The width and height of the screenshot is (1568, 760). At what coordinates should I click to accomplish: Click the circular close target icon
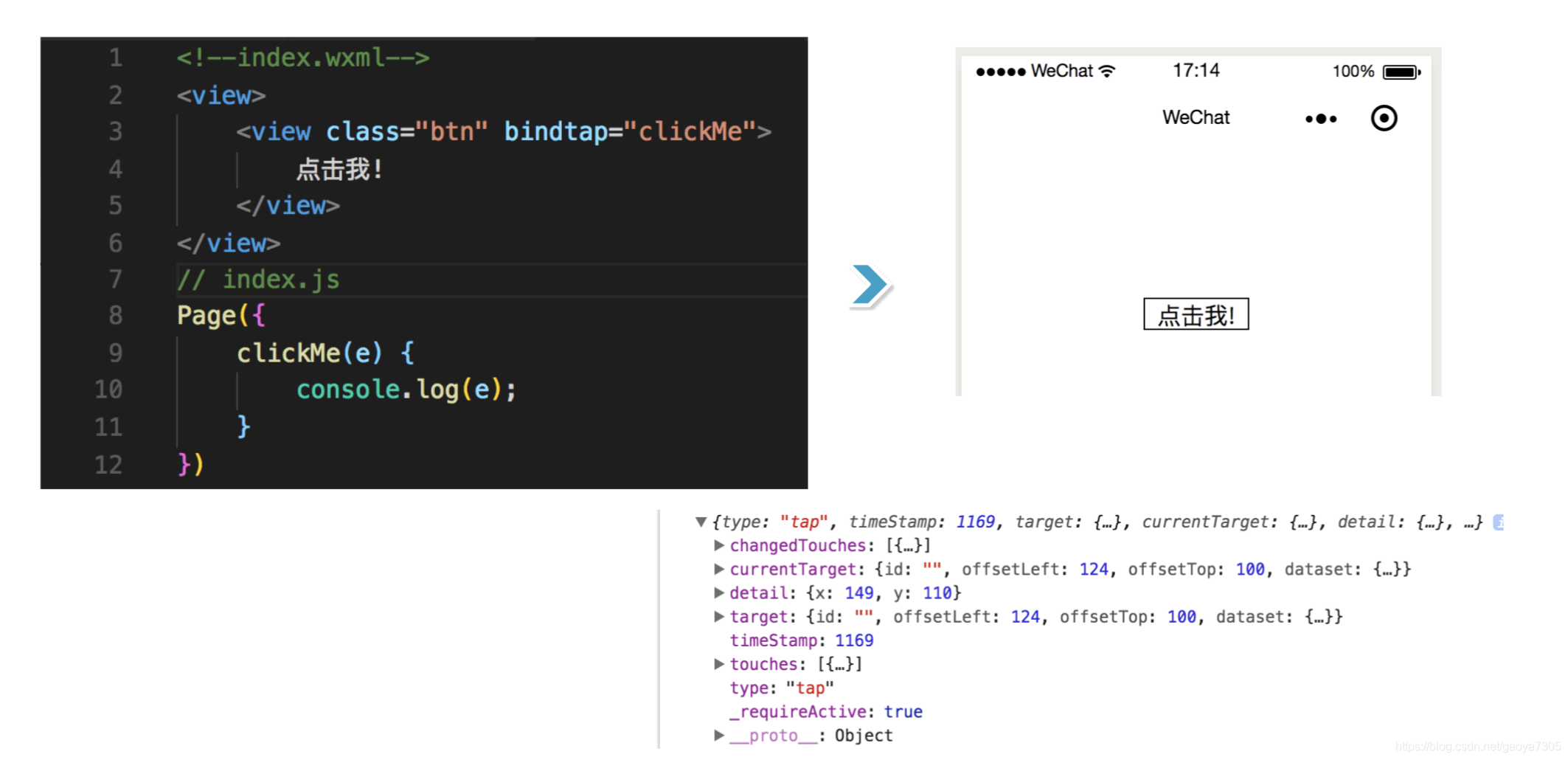pos(1384,118)
